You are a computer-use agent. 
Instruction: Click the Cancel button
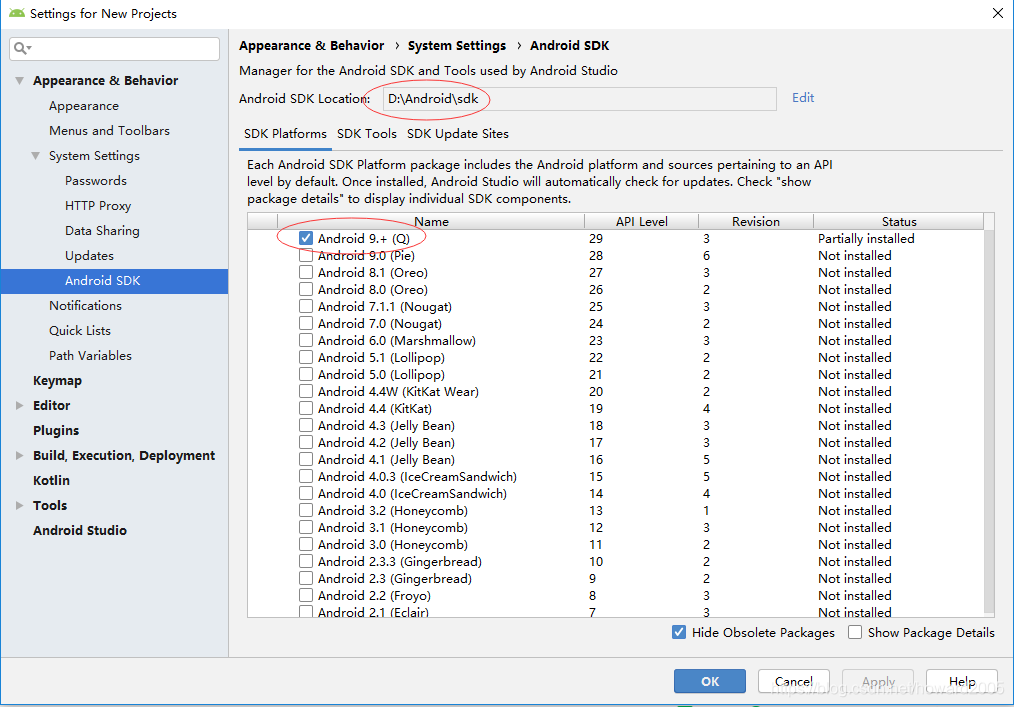(793, 681)
